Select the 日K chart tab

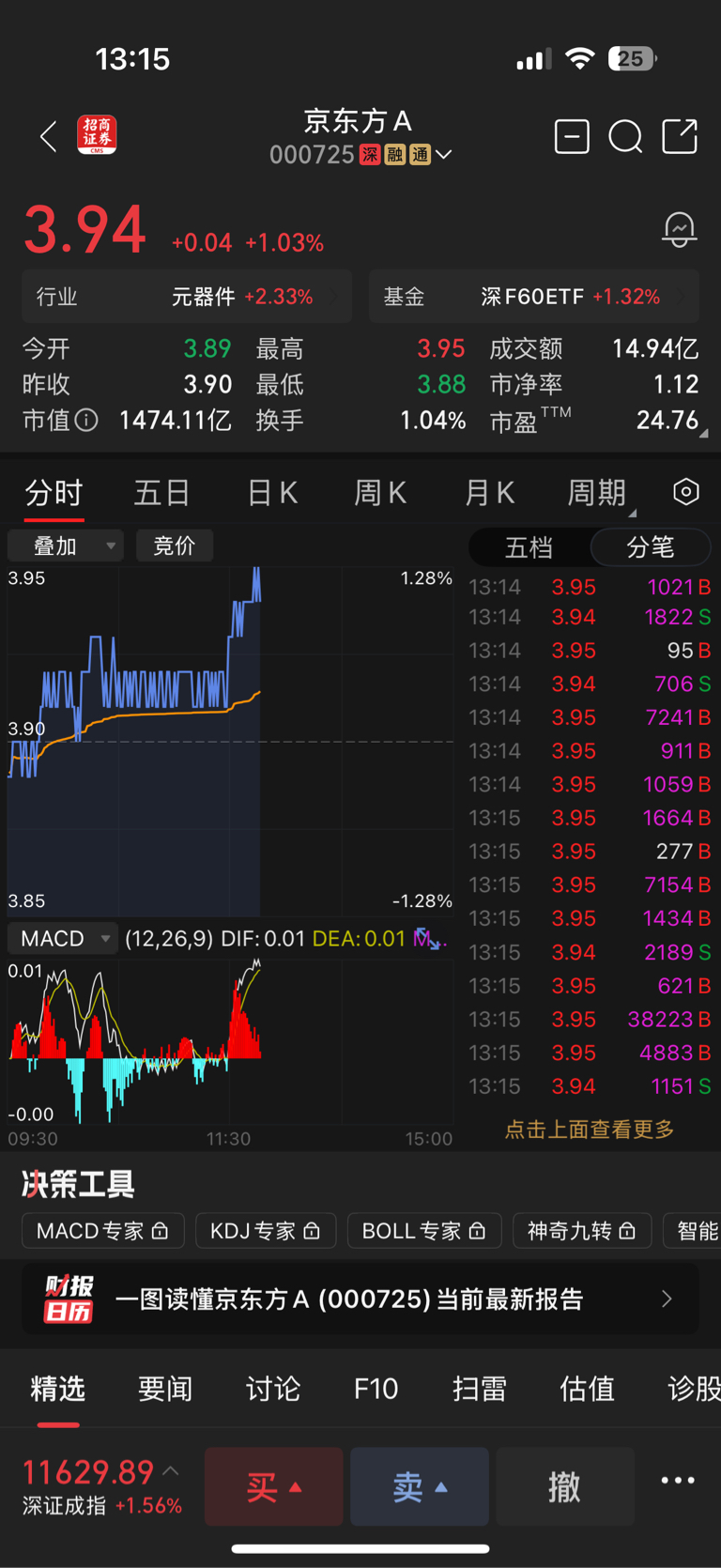point(271,493)
